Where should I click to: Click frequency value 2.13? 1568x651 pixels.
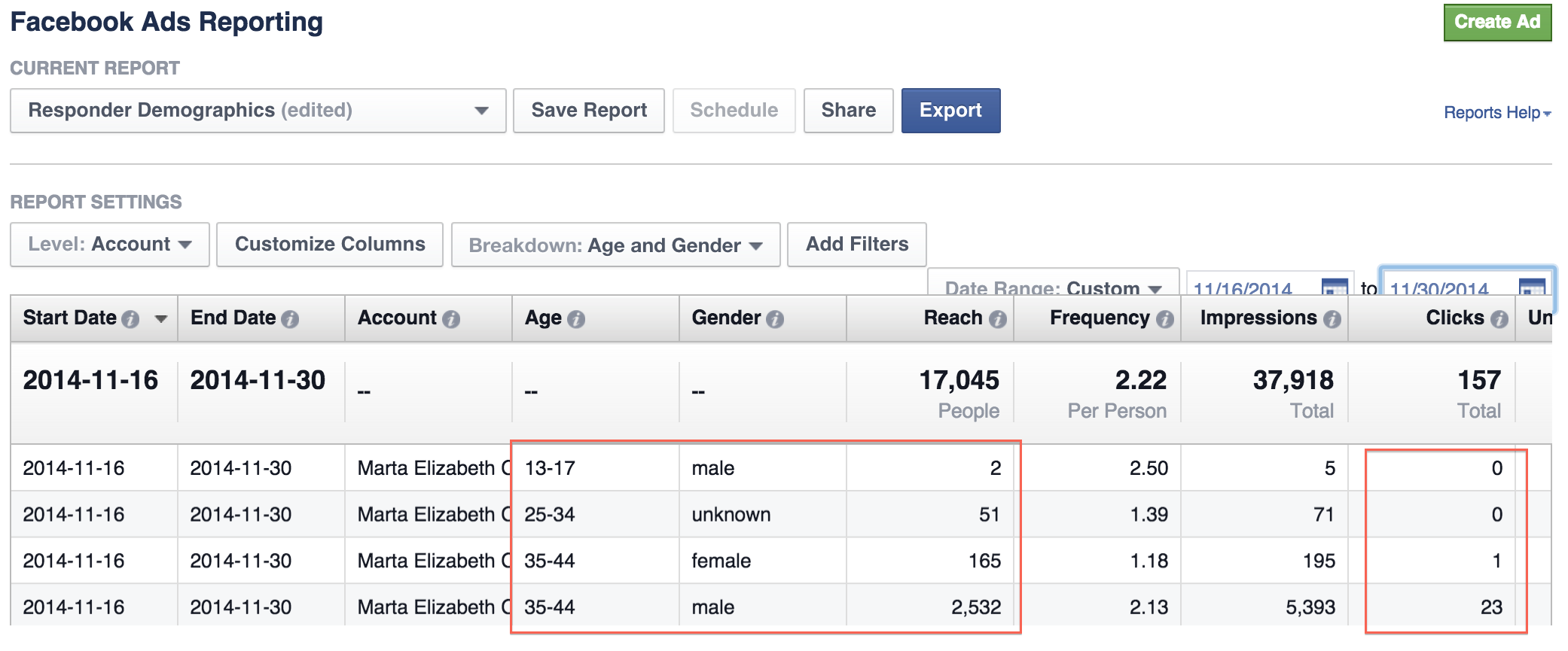click(1149, 607)
